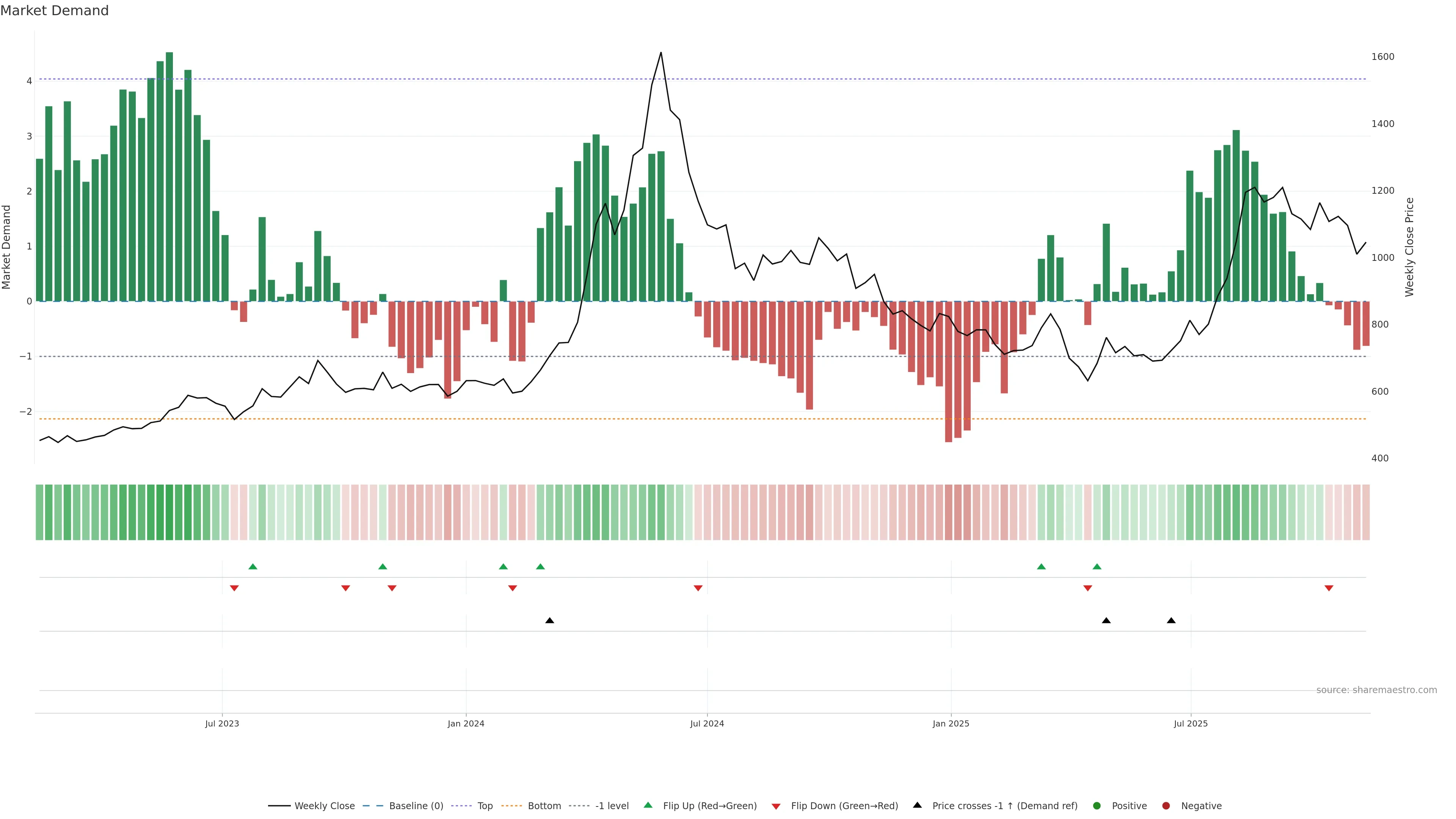The height and width of the screenshot is (819, 1456).
Task: Click the red Flip Down marker just before Jul 2024
Action: [698, 588]
